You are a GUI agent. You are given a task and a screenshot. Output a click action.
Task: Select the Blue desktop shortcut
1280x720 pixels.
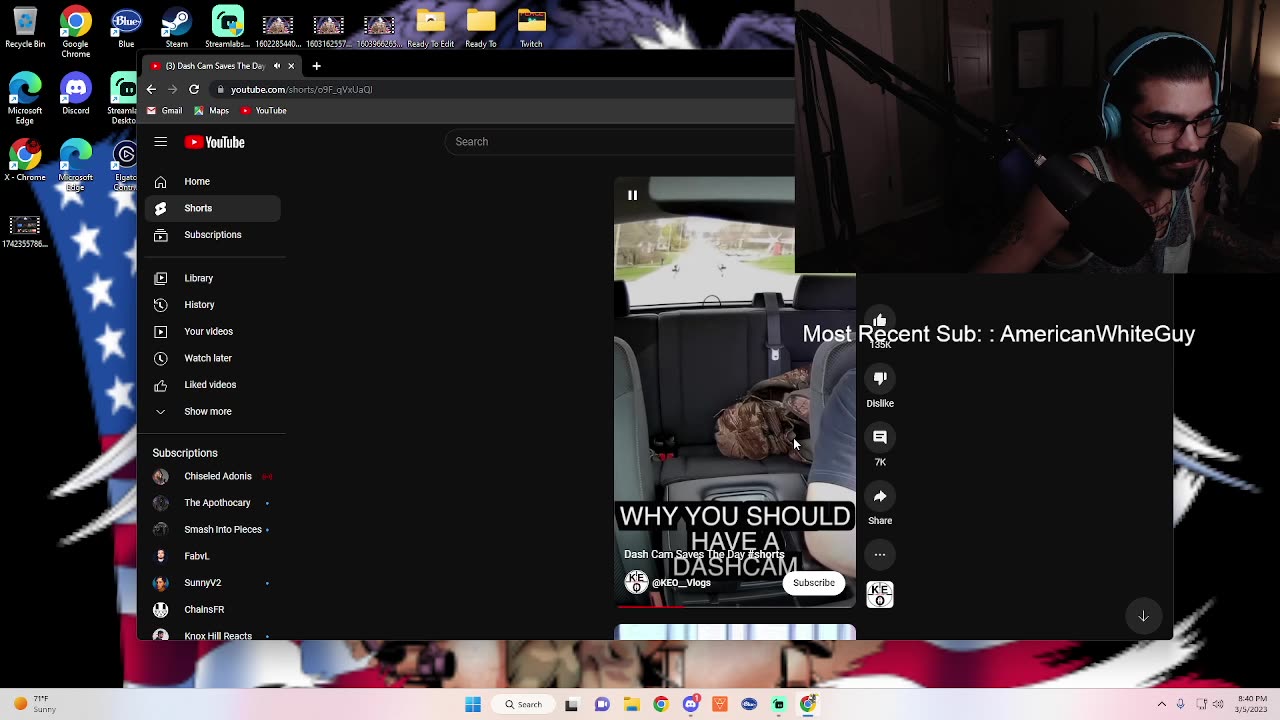[126, 29]
